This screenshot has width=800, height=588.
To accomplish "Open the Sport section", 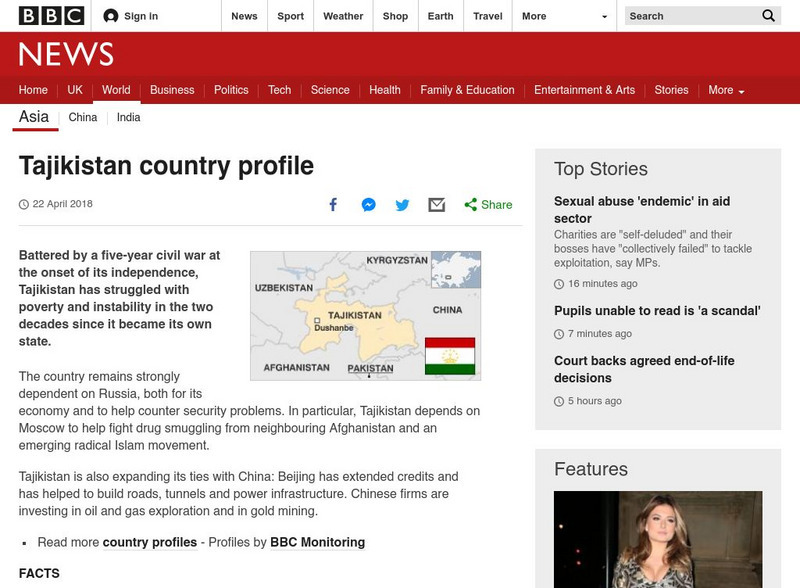I will (x=290, y=16).
